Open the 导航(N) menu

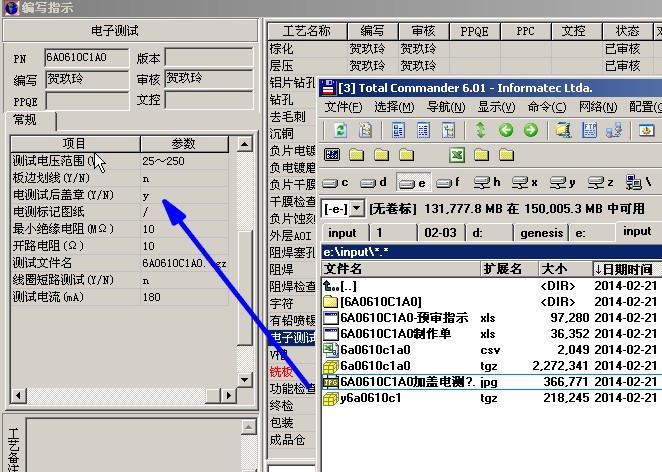(x=446, y=107)
